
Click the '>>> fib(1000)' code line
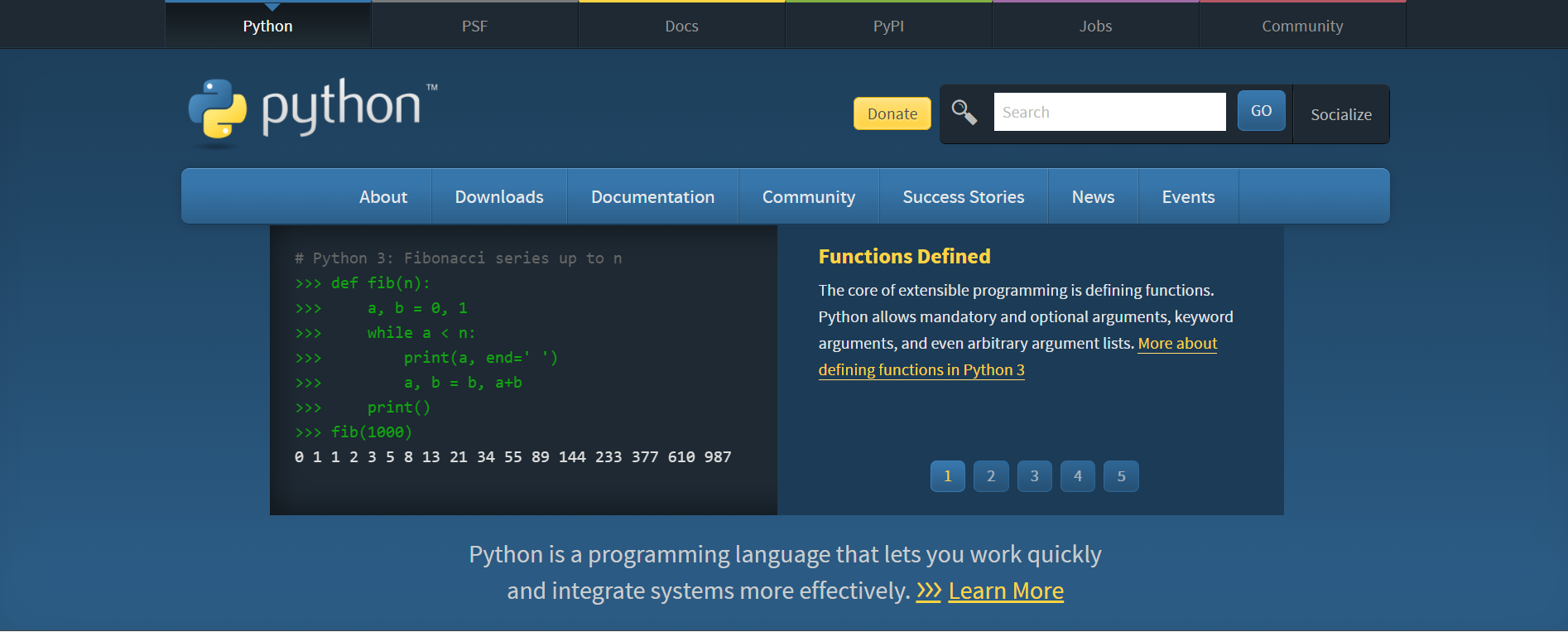click(x=354, y=432)
